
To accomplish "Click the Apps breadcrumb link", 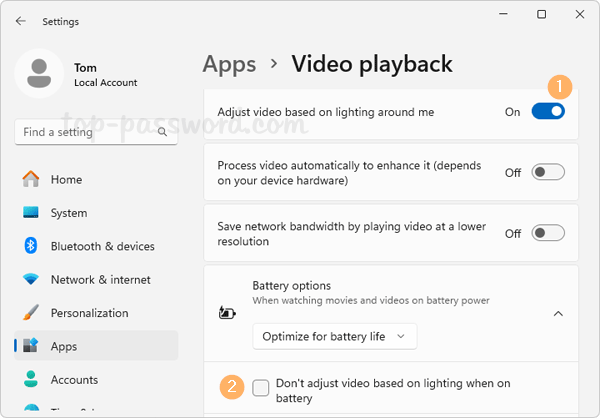I will coord(229,65).
